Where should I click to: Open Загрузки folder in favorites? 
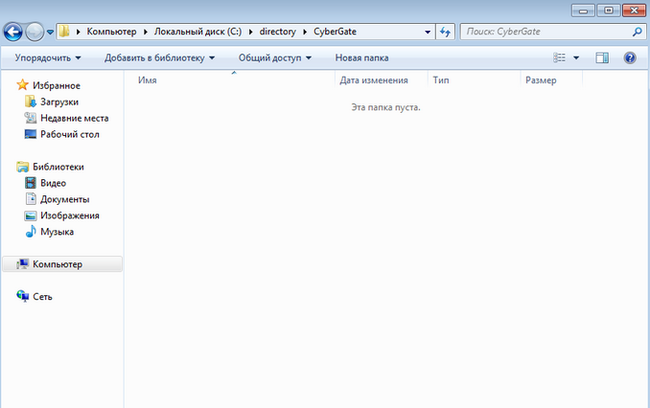(x=59, y=102)
